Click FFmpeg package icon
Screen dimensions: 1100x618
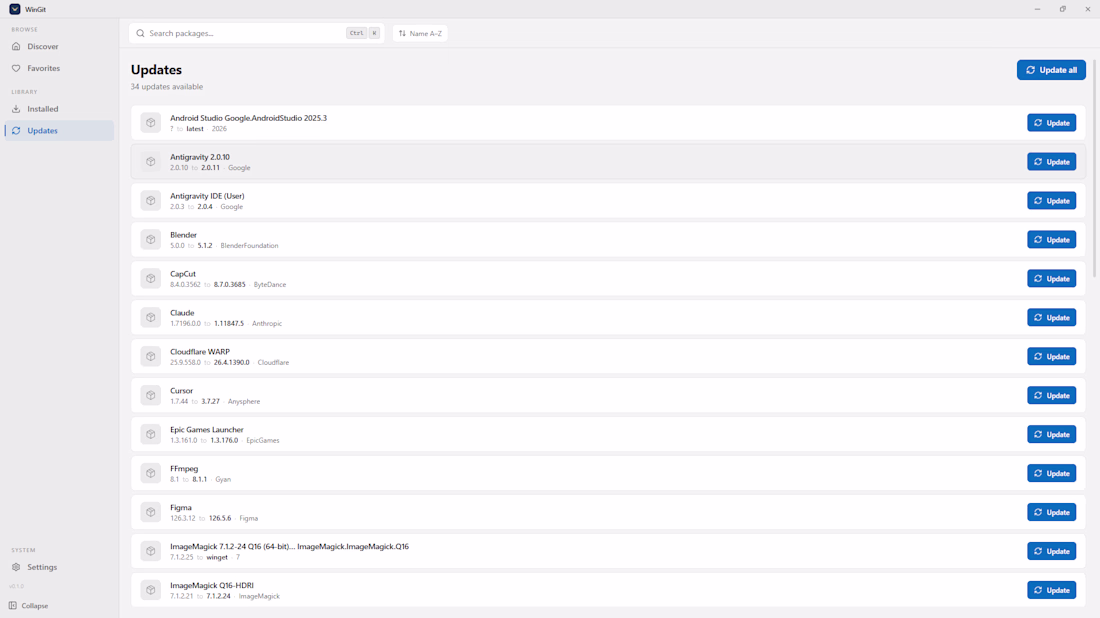151,473
